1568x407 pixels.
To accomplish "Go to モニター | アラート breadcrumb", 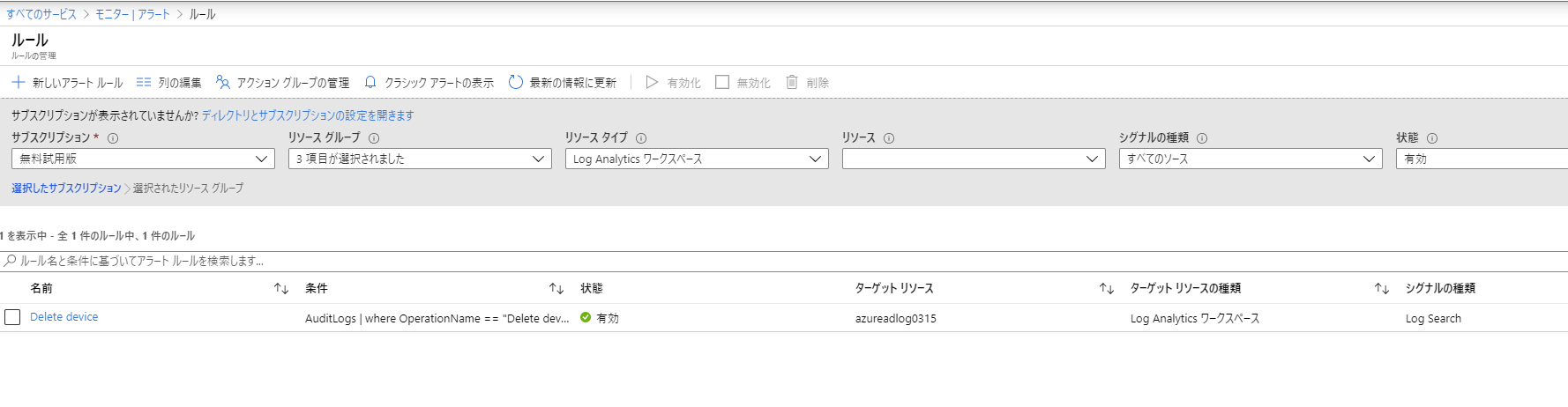I will point(132,14).
